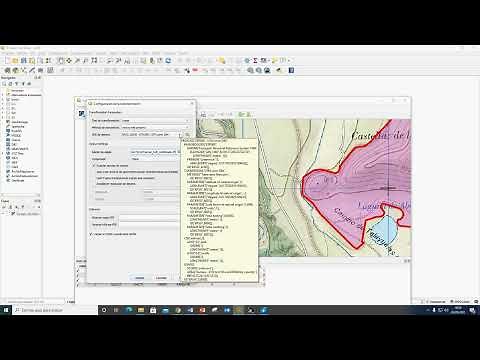Screen dimensions: 480x360
Task: Open the Complementos menu
Action: pyautogui.click(x=81, y=53)
